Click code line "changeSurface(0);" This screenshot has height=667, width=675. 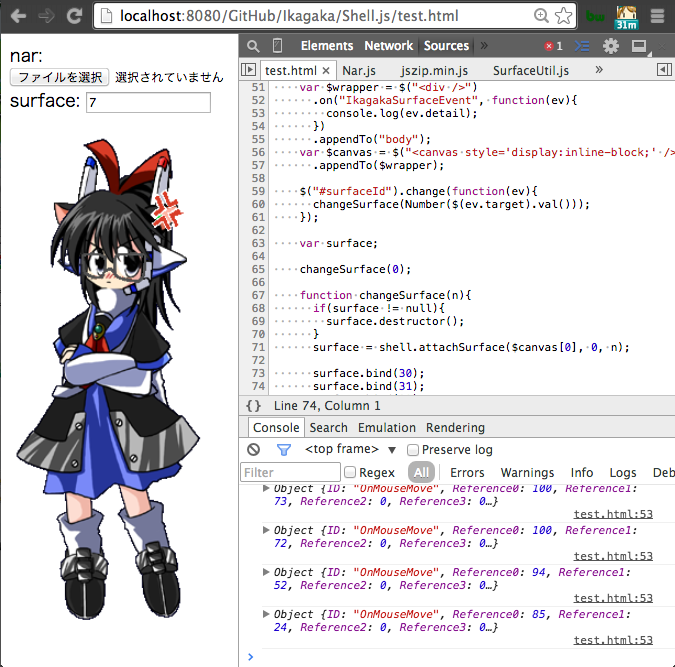coord(355,269)
